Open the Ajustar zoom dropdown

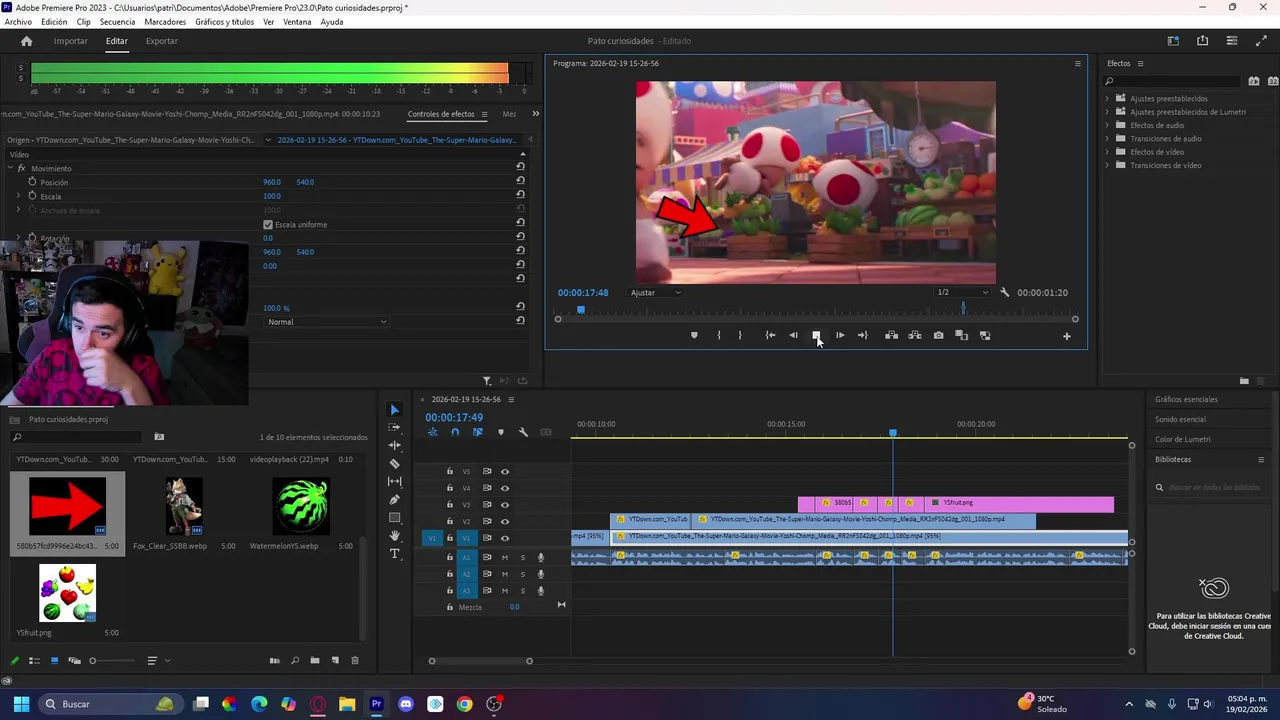(655, 293)
